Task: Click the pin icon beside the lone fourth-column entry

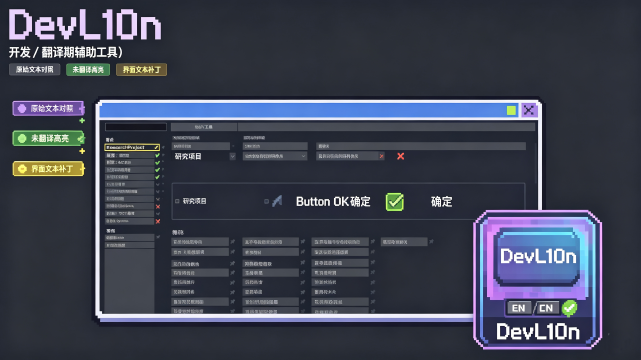Action: (x=431, y=241)
